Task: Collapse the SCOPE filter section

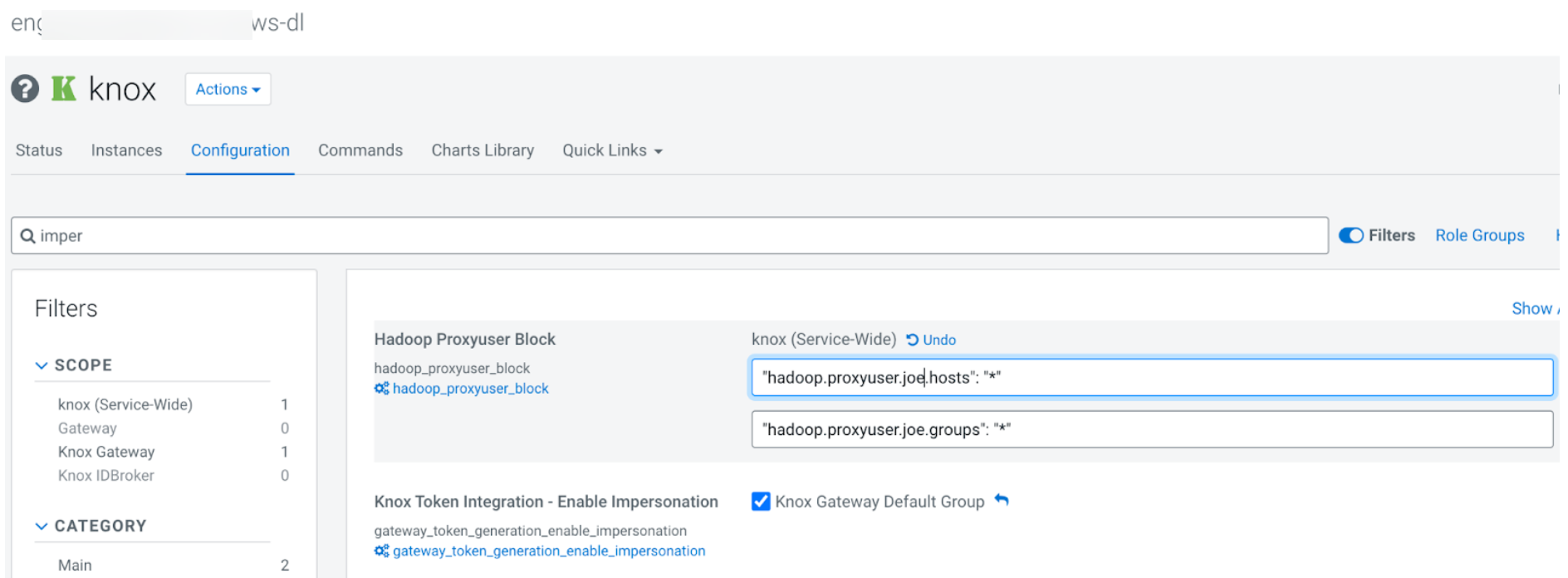Action: tap(42, 365)
